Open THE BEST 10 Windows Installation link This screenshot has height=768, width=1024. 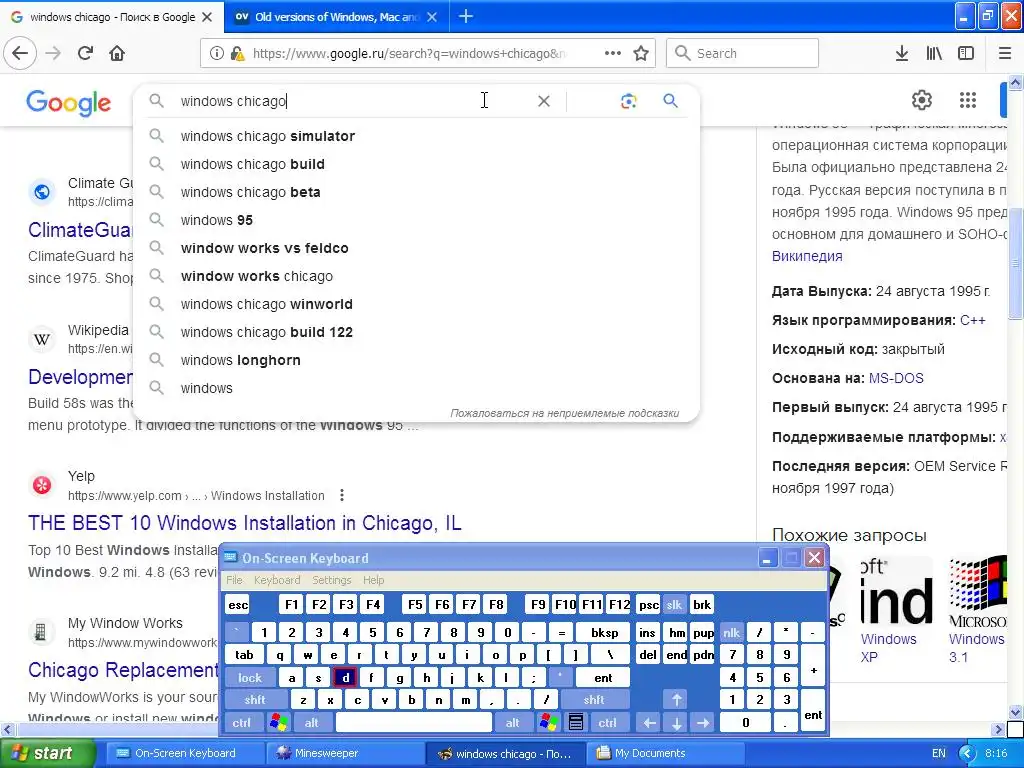click(x=244, y=523)
